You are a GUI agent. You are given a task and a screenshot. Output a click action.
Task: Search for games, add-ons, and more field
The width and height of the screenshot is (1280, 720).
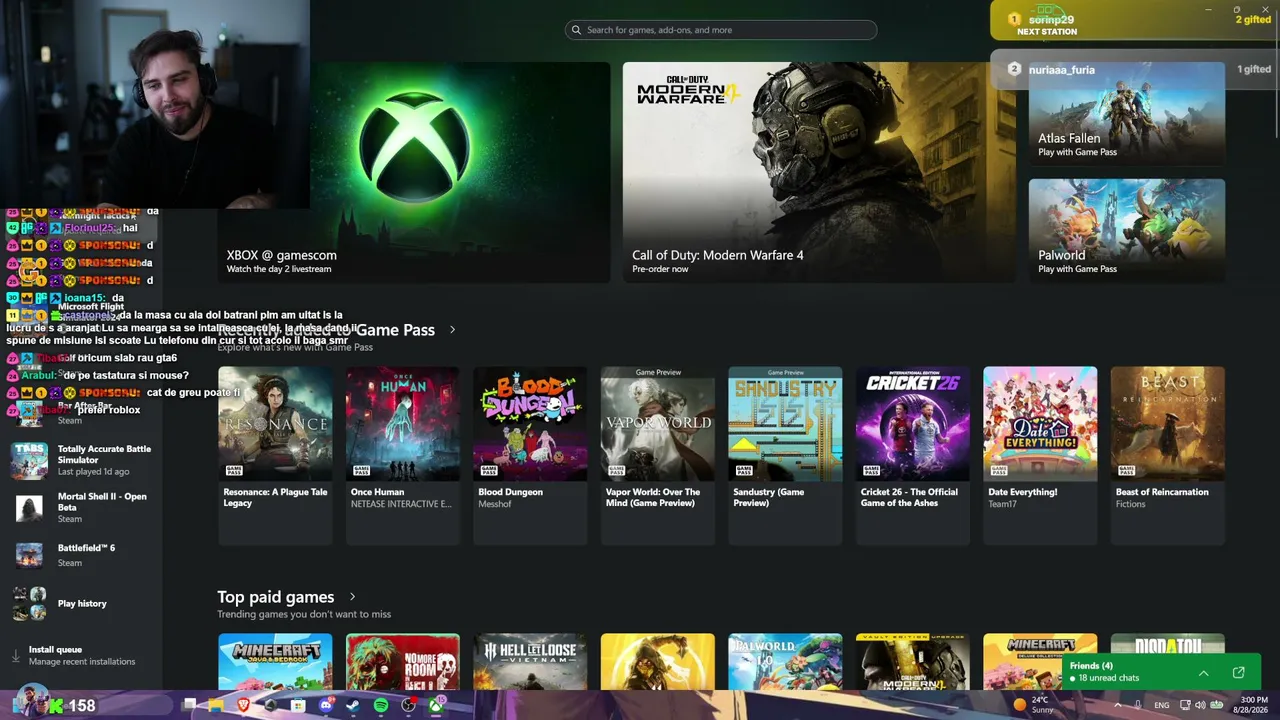721,30
